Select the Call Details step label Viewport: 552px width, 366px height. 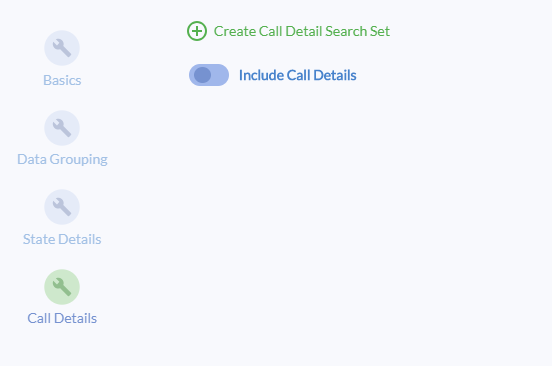pyautogui.click(x=62, y=318)
